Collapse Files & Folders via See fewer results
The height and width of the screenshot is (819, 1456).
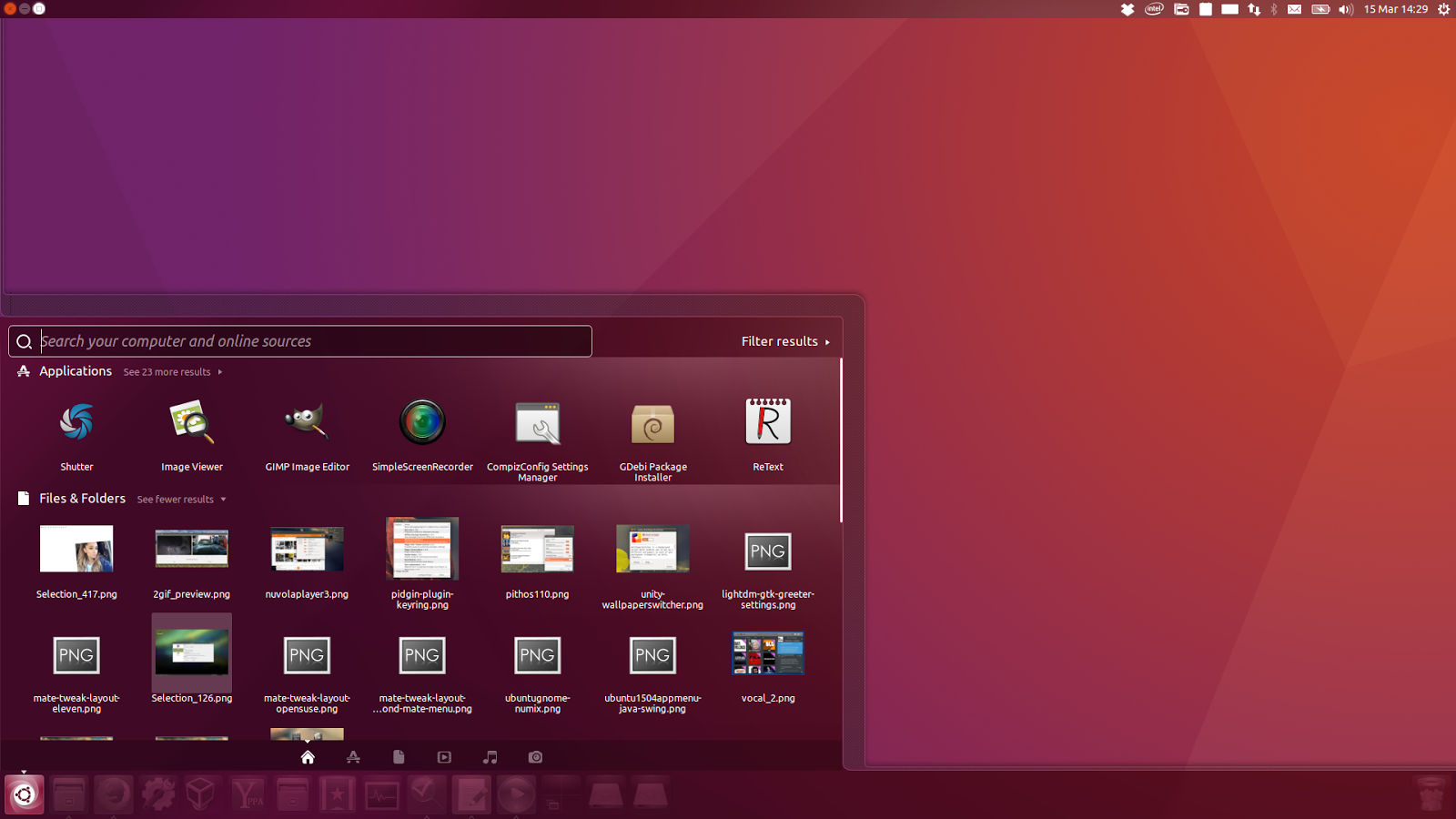pos(176,499)
